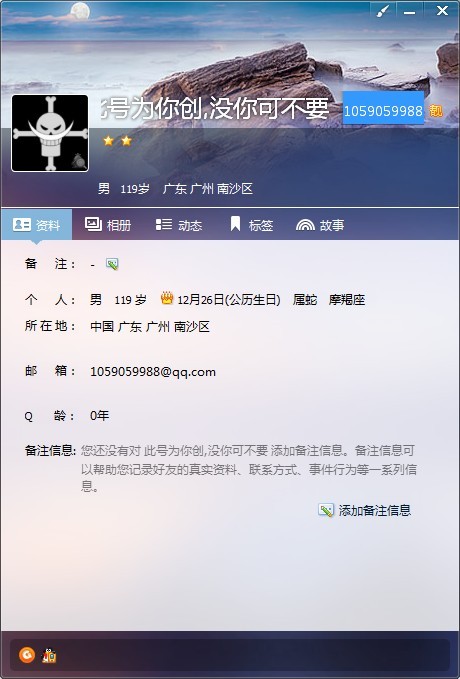Click the small magnifier on avatar corner

click(x=79, y=161)
